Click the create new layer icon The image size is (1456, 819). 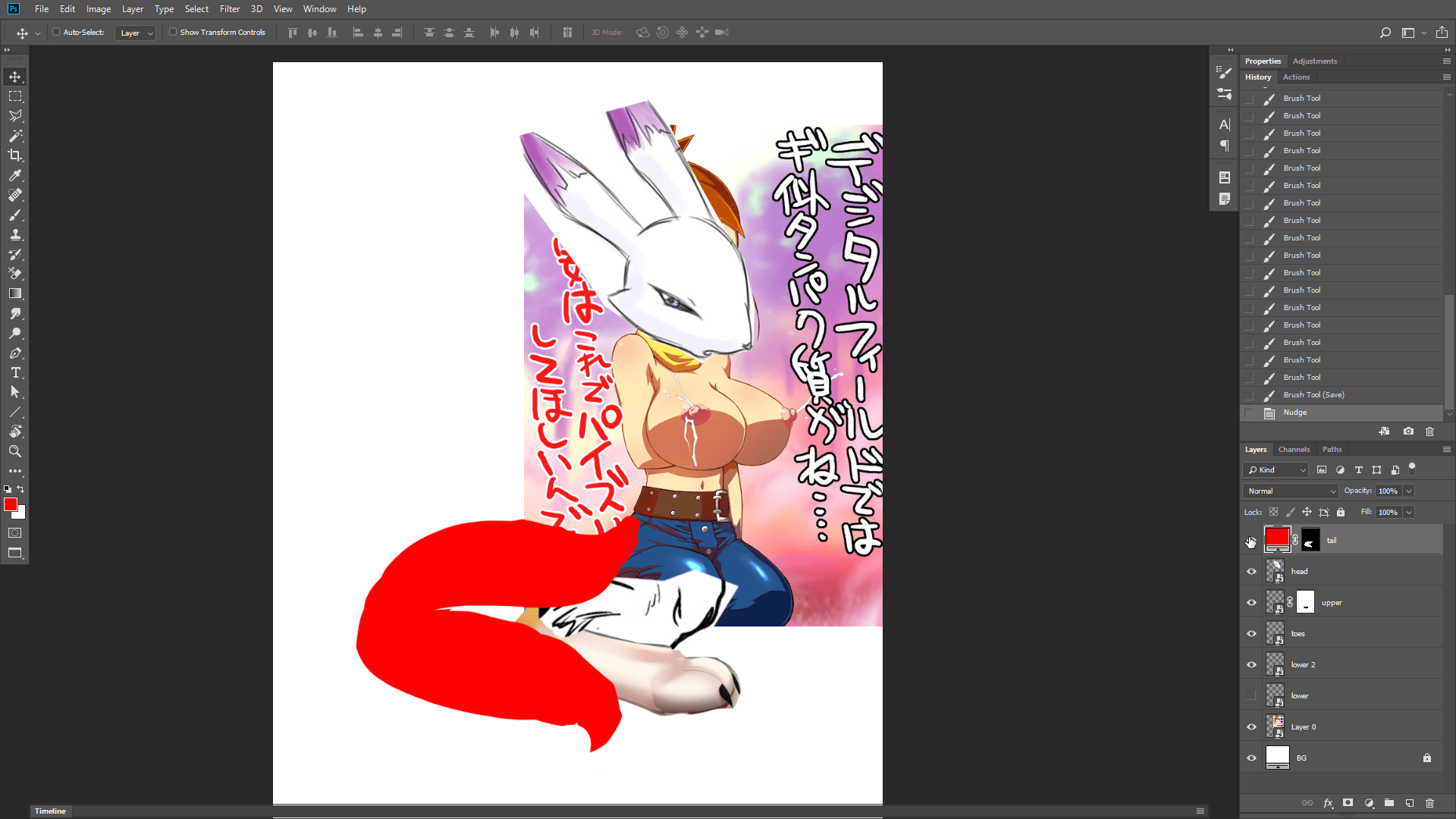coord(1409,802)
